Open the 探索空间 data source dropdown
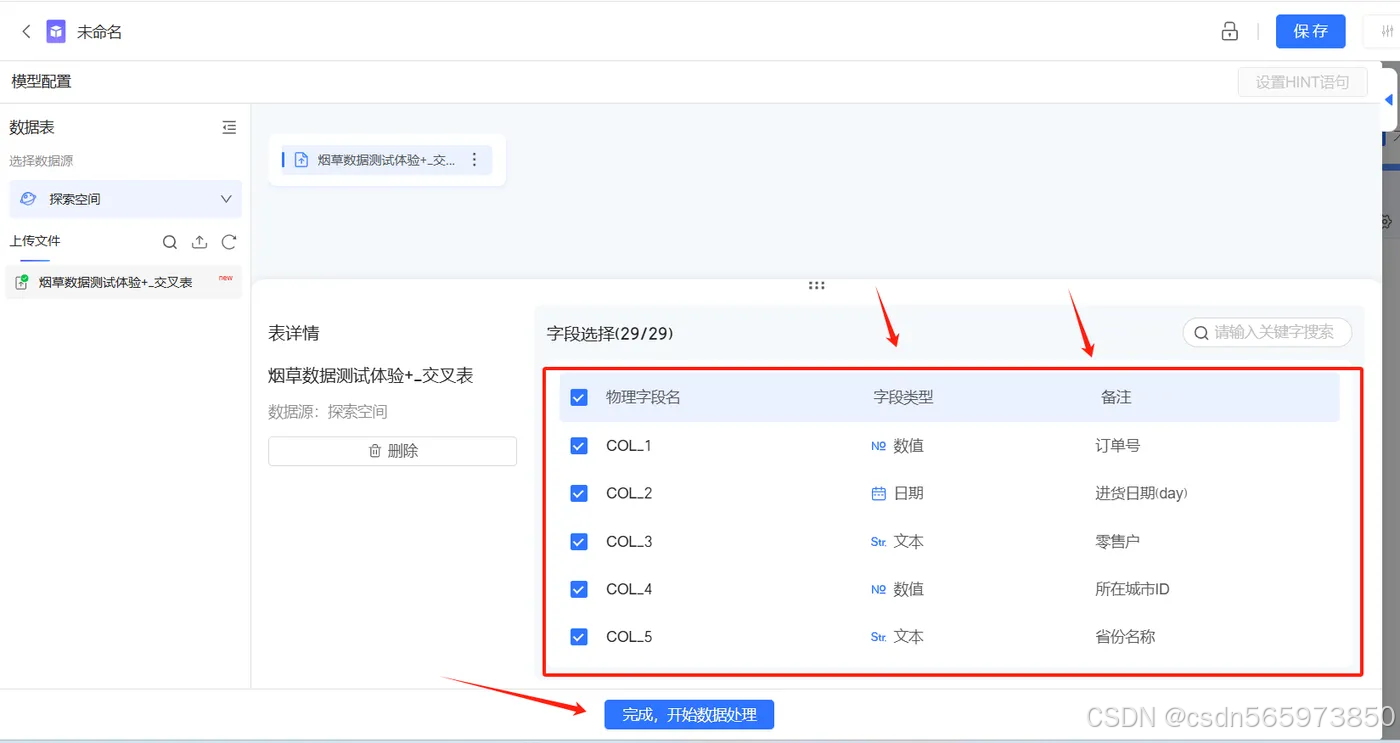 (x=125, y=199)
